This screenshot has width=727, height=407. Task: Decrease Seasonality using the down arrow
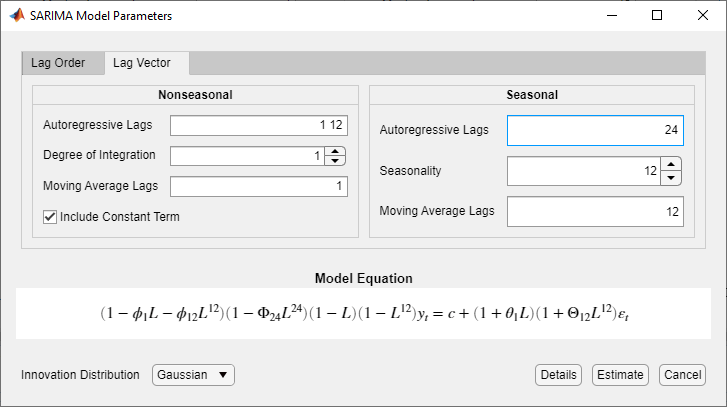(x=672, y=177)
